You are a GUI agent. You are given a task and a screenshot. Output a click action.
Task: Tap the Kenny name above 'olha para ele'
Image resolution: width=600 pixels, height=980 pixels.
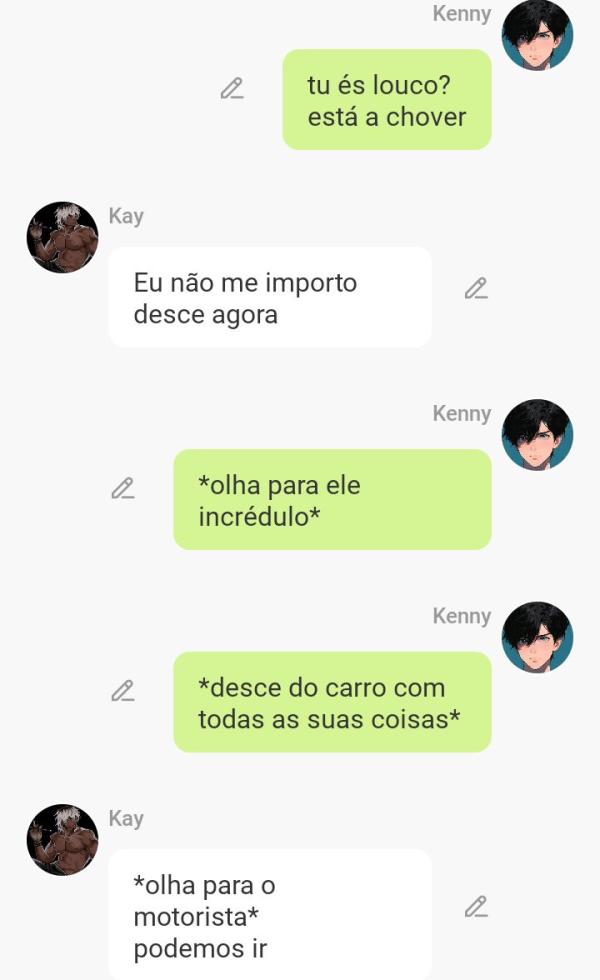pyautogui.click(x=462, y=413)
